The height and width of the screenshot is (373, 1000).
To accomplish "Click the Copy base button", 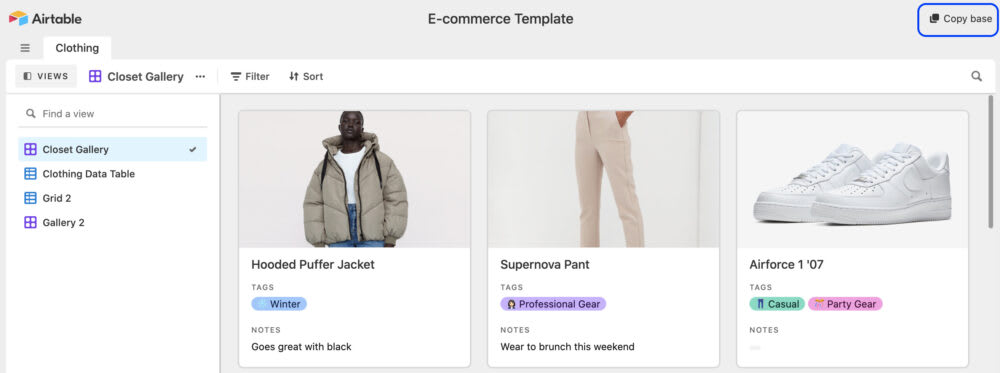I will coord(959,19).
